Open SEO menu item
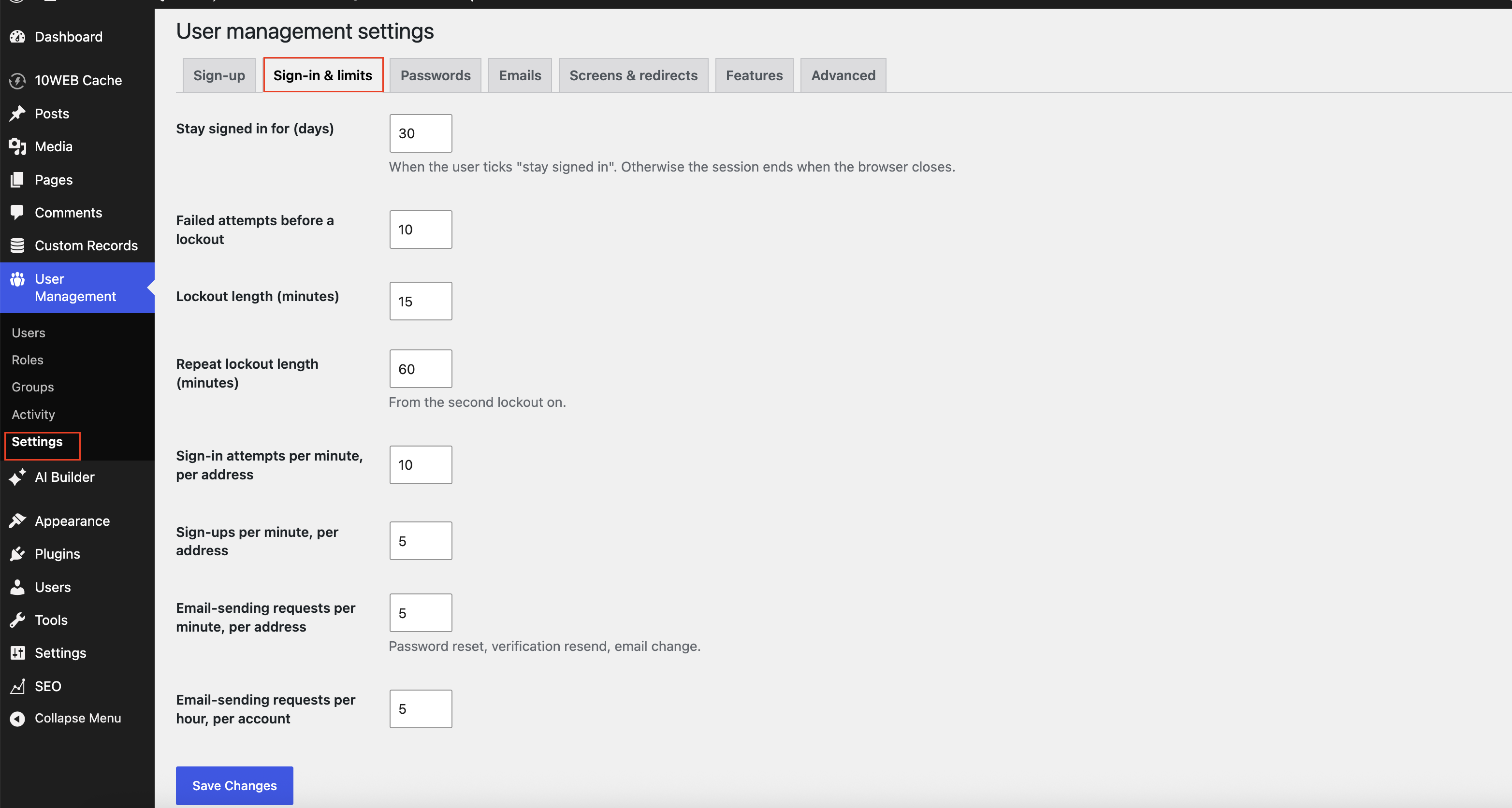 pyautogui.click(x=77, y=686)
